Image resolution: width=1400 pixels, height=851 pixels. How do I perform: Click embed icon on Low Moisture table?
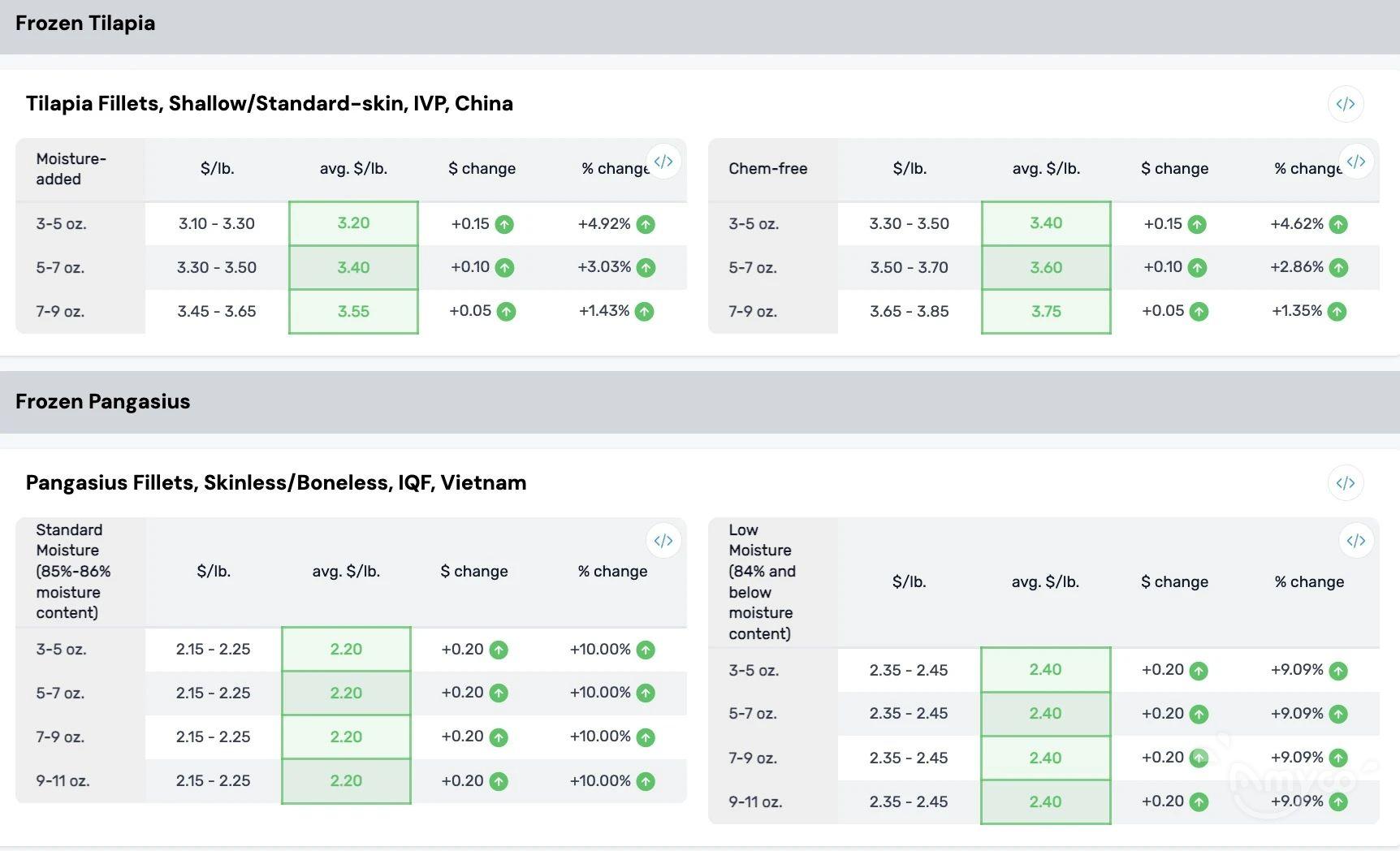pos(1355,541)
